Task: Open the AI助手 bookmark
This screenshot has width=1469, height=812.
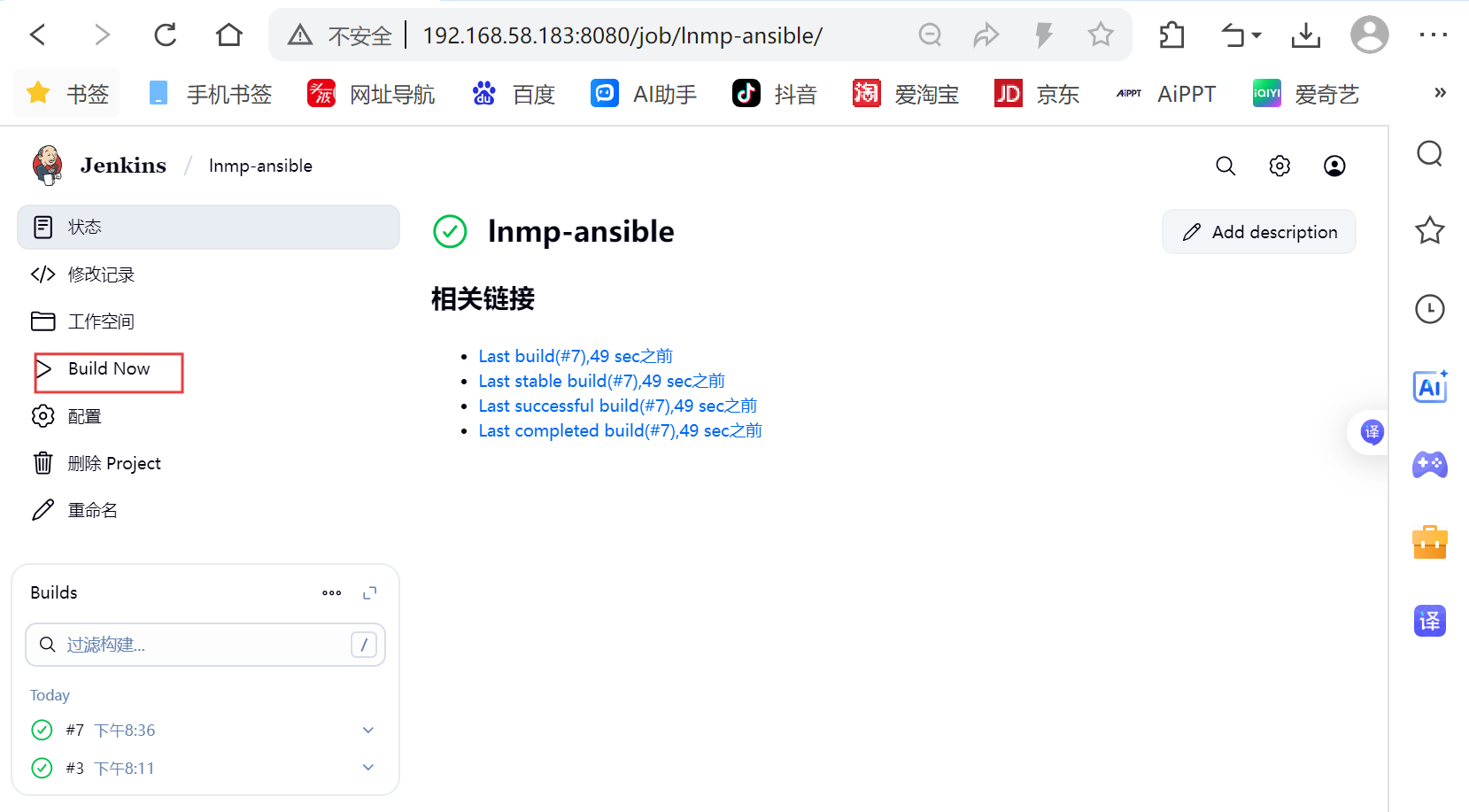Action: tap(644, 93)
